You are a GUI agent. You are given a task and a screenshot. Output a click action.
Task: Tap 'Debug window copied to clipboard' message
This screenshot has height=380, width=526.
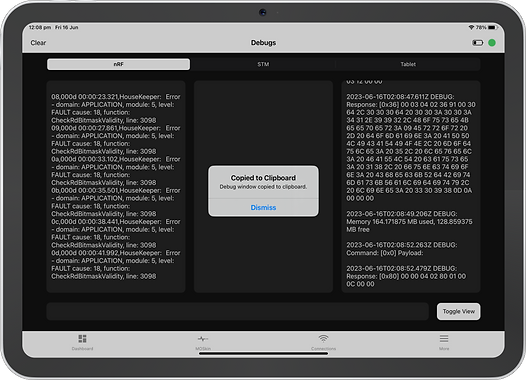(263, 187)
